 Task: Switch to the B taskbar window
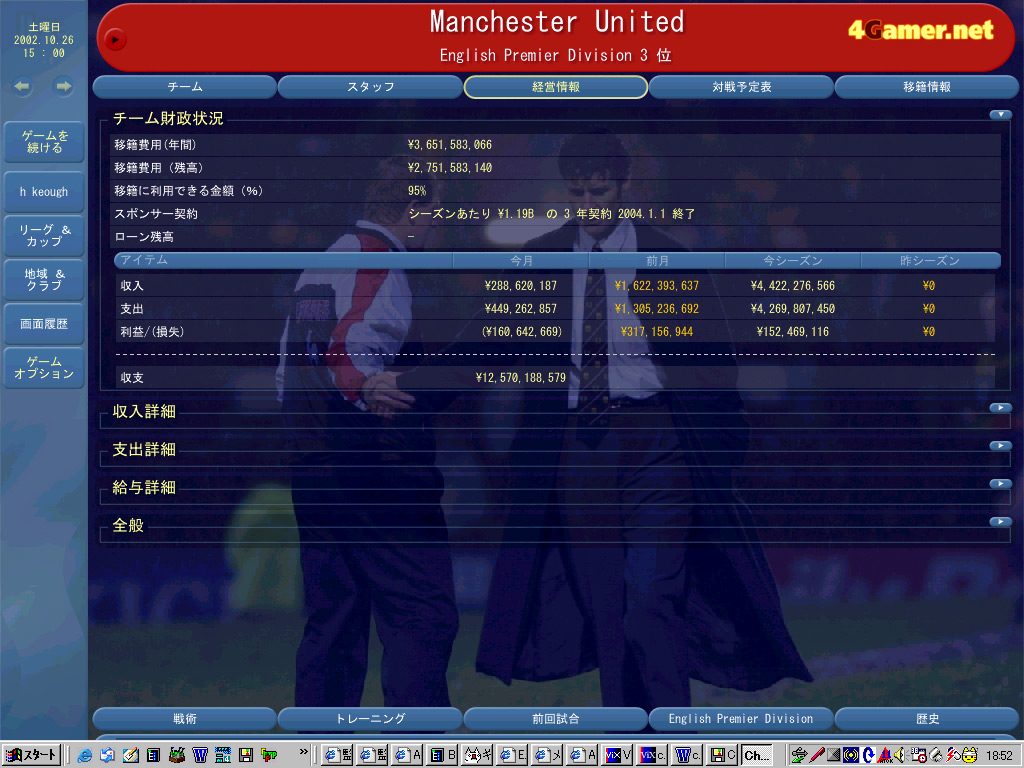point(443,756)
